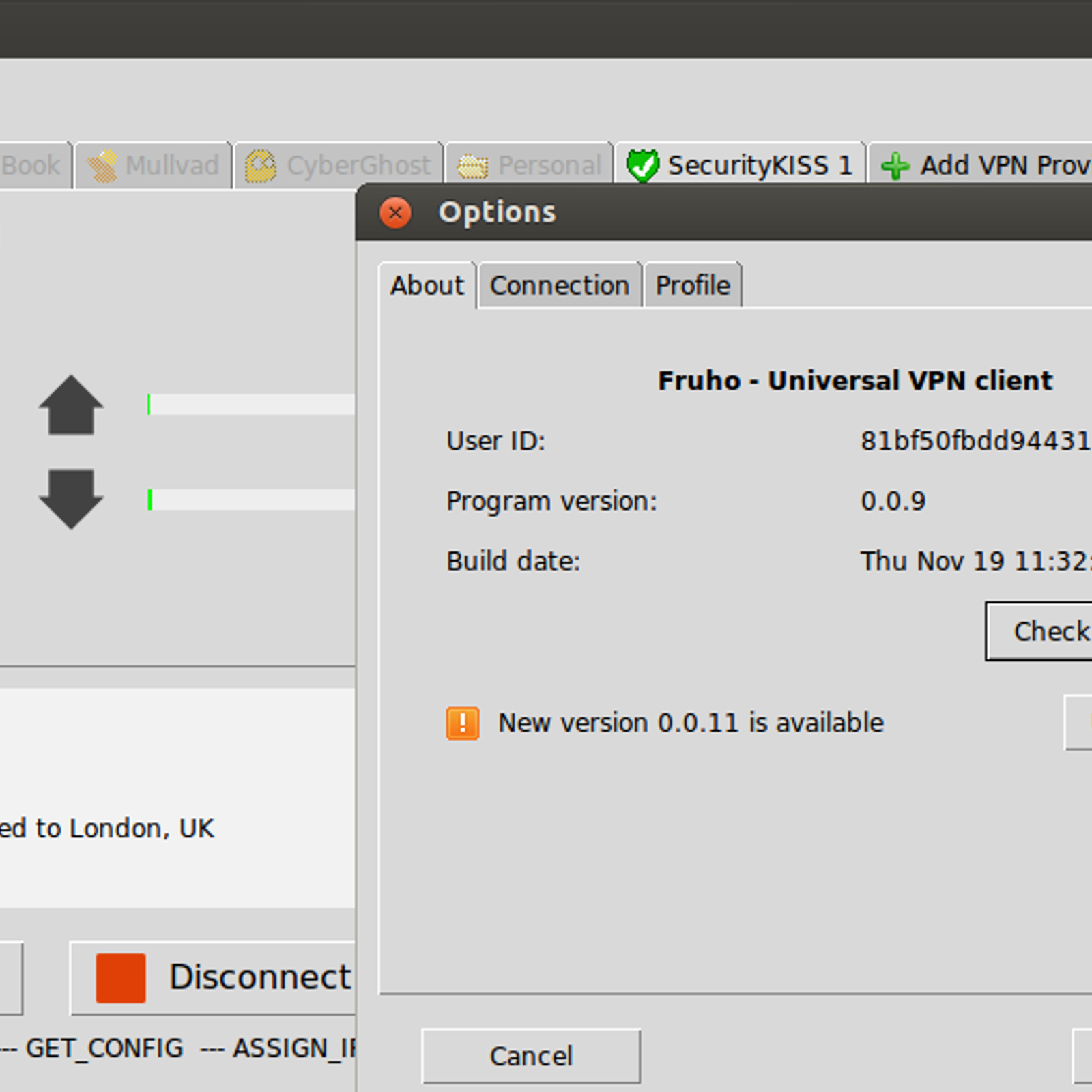Click the orange update warning icon
Viewport: 1092px width, 1092px height.
(463, 723)
